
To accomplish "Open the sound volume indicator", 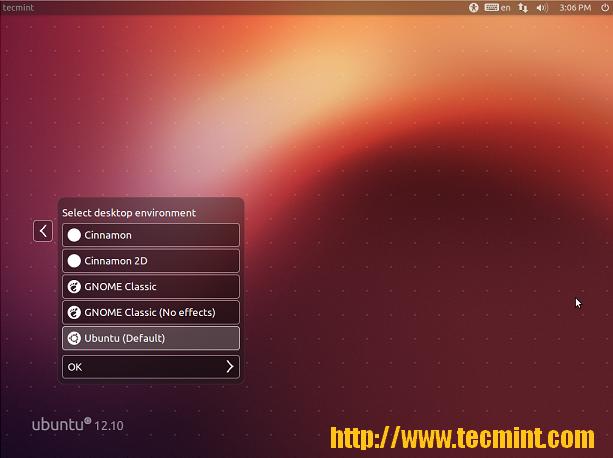I will [541, 7].
